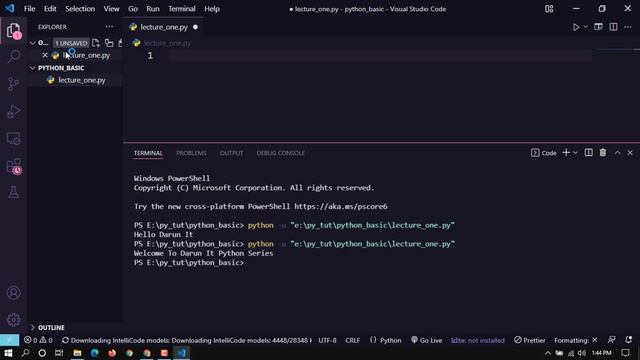Open the Selection menu
The width and height of the screenshot is (640, 360).
(x=80, y=9)
